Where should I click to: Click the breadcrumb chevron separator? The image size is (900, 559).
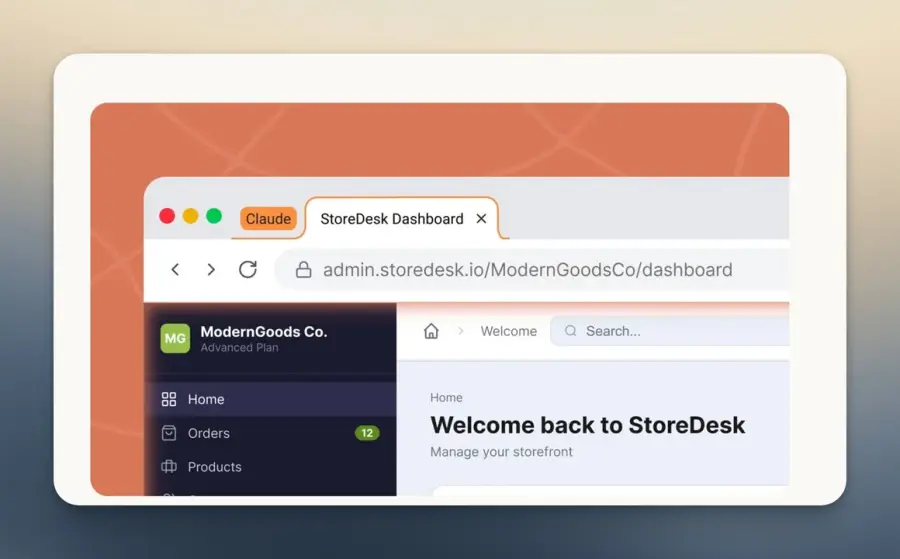click(460, 331)
